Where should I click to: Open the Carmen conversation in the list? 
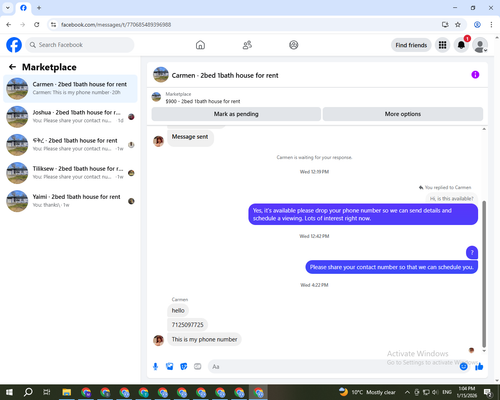coord(70,88)
